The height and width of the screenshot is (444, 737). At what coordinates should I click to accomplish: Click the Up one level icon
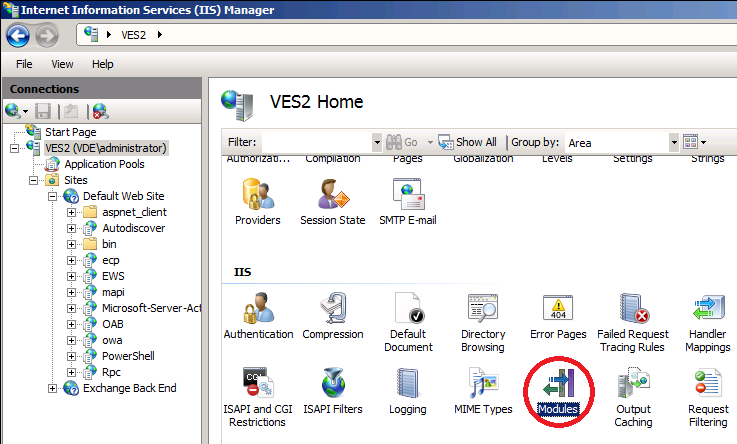71,111
